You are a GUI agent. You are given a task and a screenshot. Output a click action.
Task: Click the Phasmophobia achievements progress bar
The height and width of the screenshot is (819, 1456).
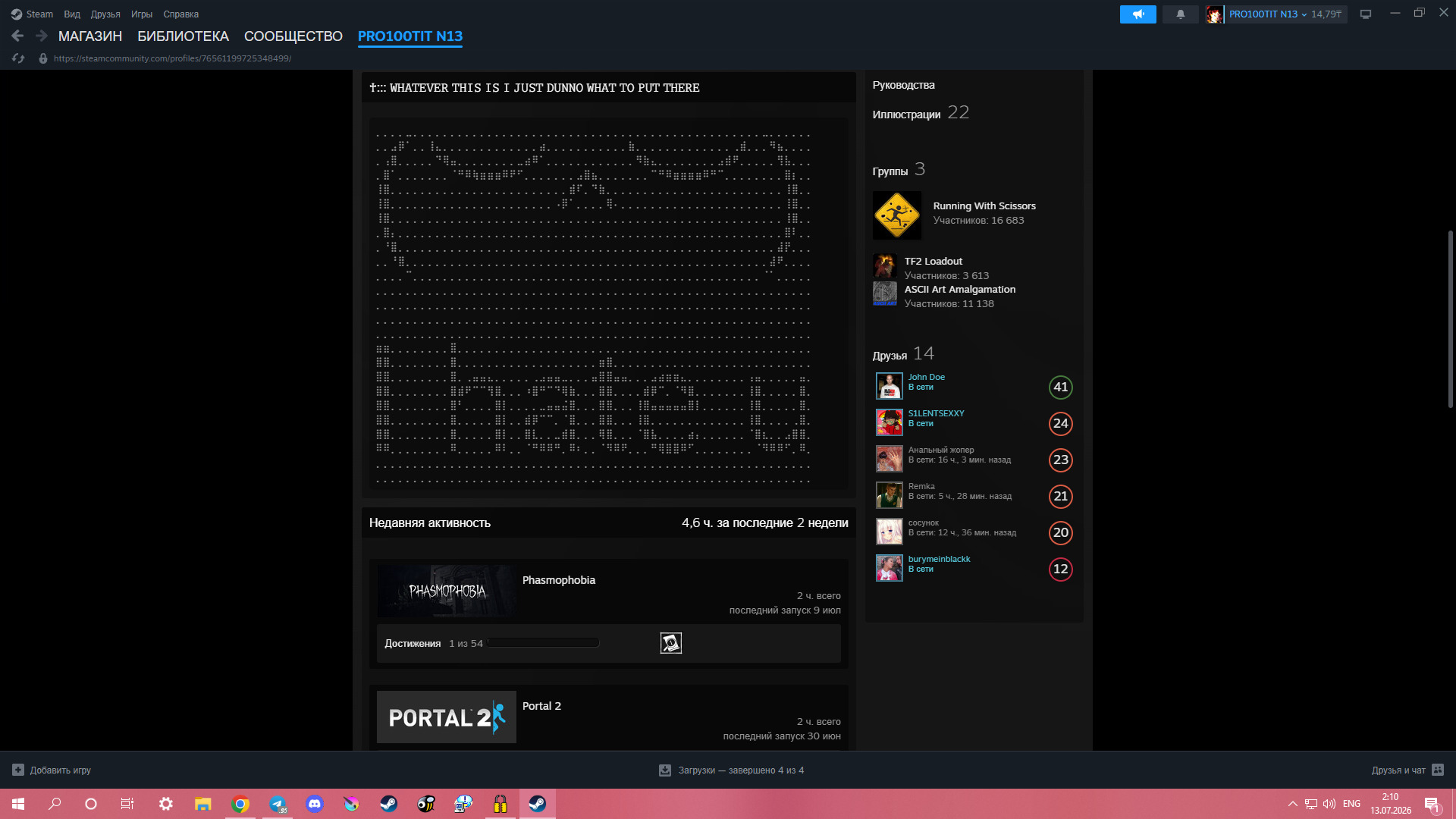click(543, 643)
